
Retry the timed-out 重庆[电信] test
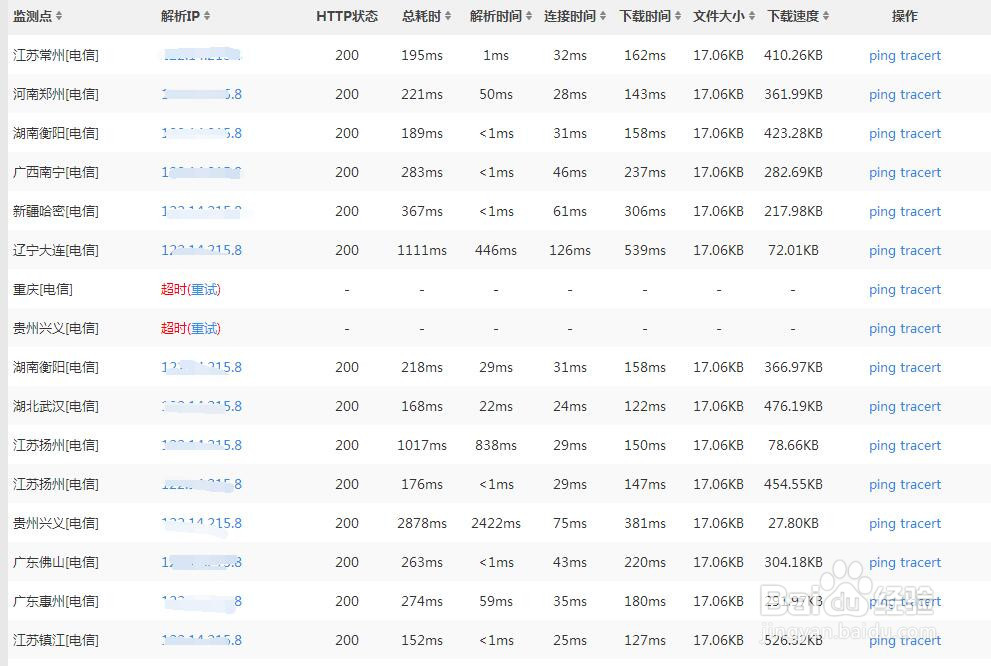pos(205,289)
